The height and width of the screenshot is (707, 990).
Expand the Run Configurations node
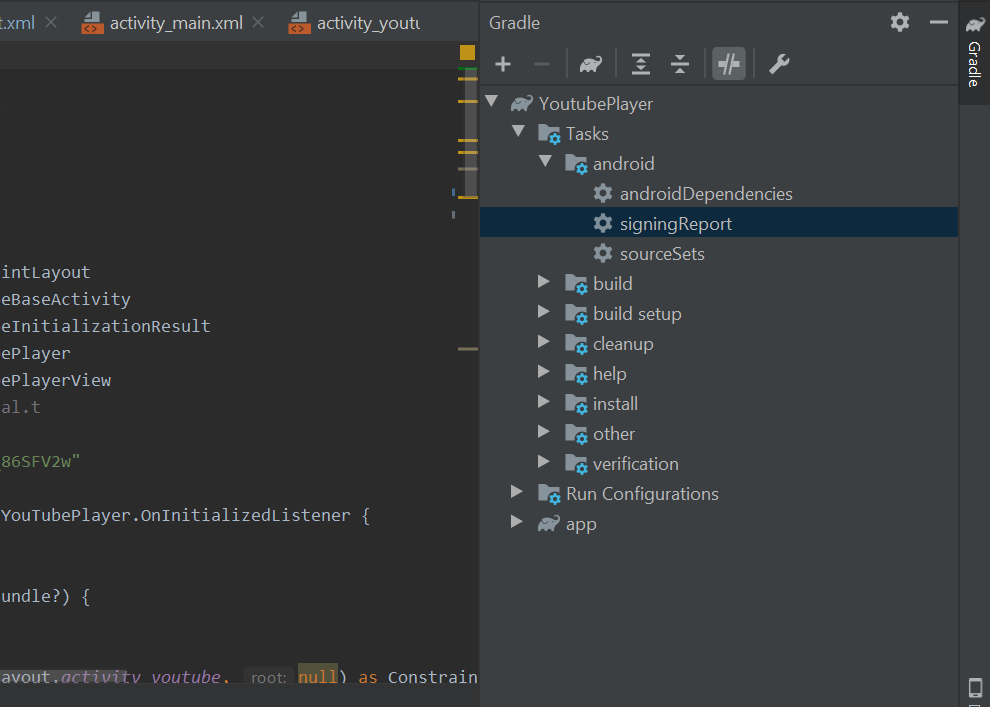tap(517, 493)
